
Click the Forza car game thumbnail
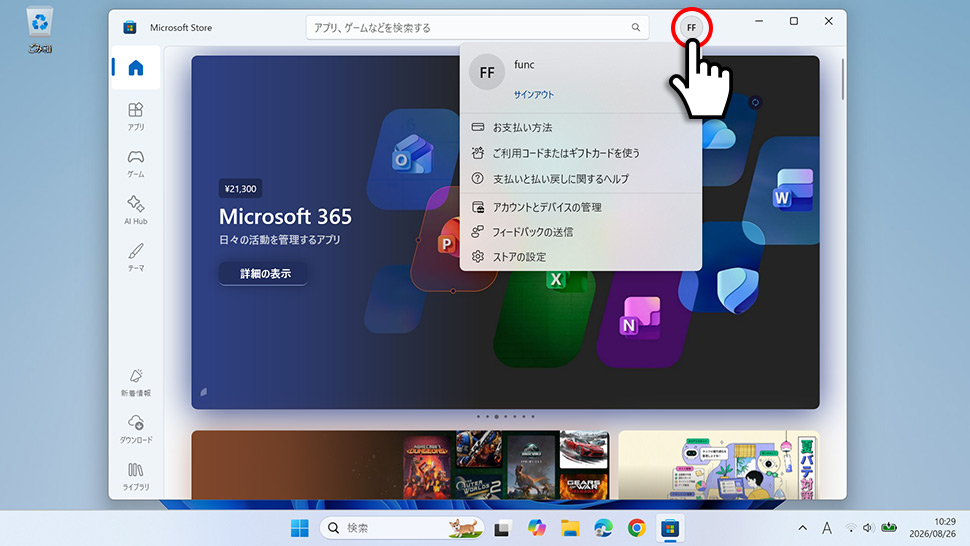coord(584,450)
